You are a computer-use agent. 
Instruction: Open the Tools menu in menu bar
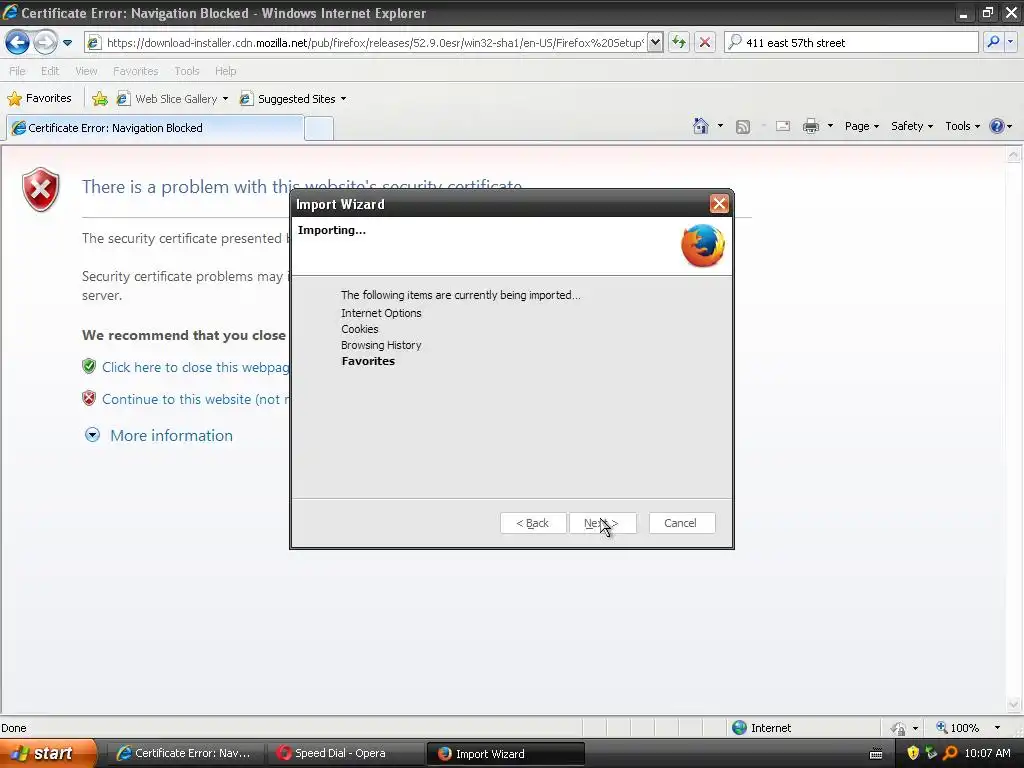[x=187, y=71]
